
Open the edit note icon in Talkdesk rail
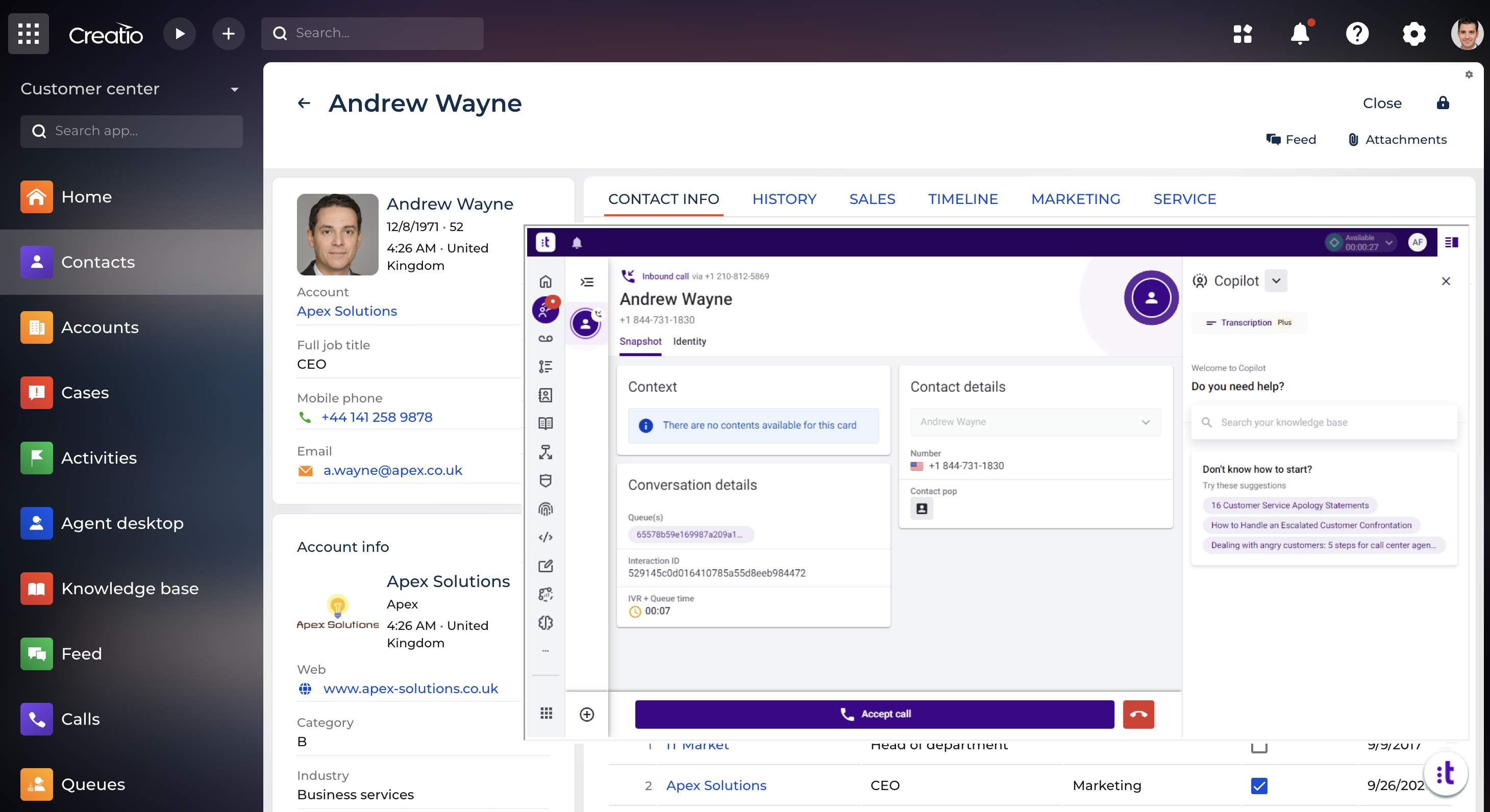545,566
